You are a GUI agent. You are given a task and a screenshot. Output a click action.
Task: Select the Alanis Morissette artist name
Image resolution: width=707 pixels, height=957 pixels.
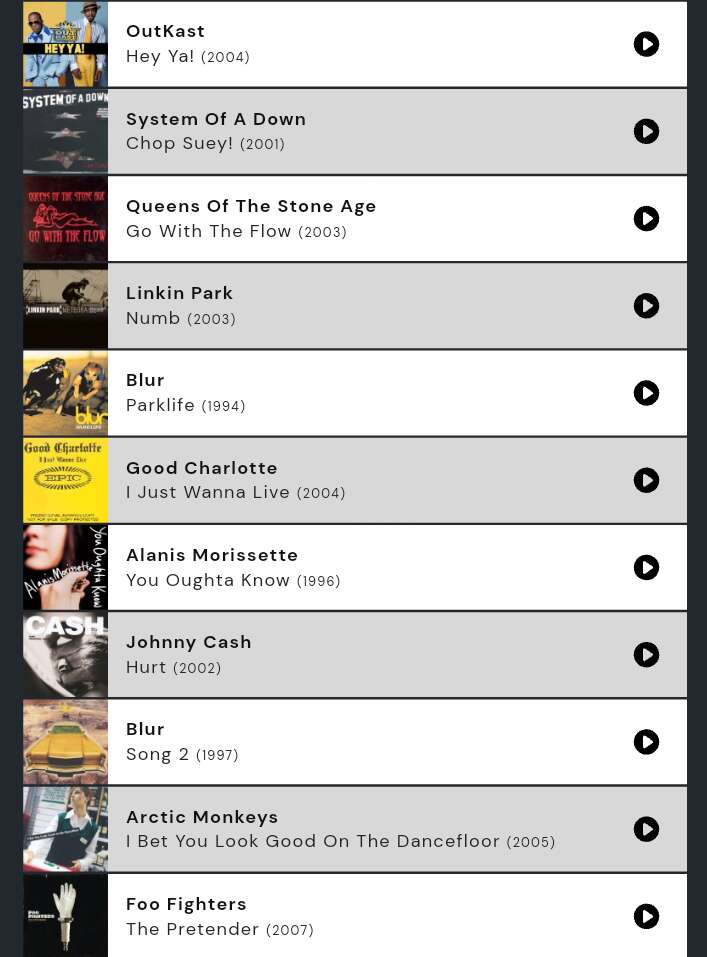212,555
